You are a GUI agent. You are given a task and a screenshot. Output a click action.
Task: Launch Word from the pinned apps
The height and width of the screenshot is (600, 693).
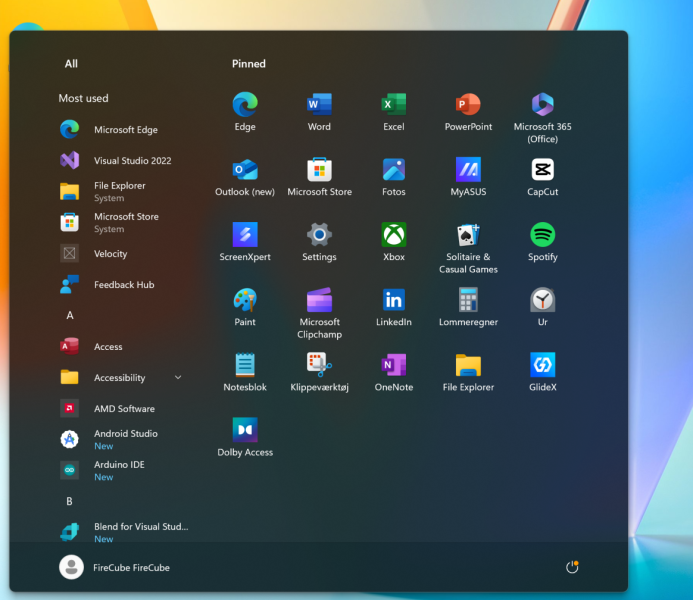coord(319,111)
